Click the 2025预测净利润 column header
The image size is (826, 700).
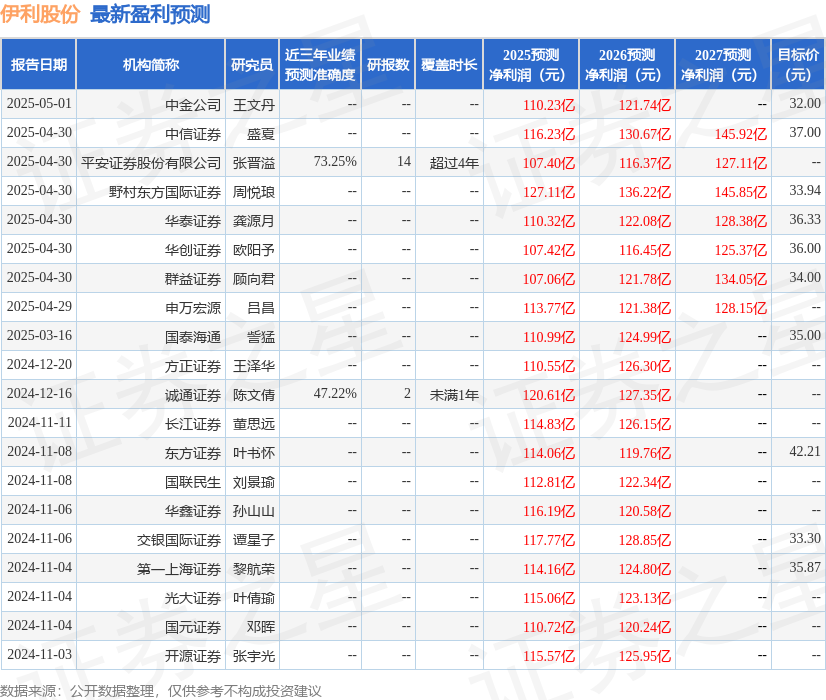pos(530,63)
